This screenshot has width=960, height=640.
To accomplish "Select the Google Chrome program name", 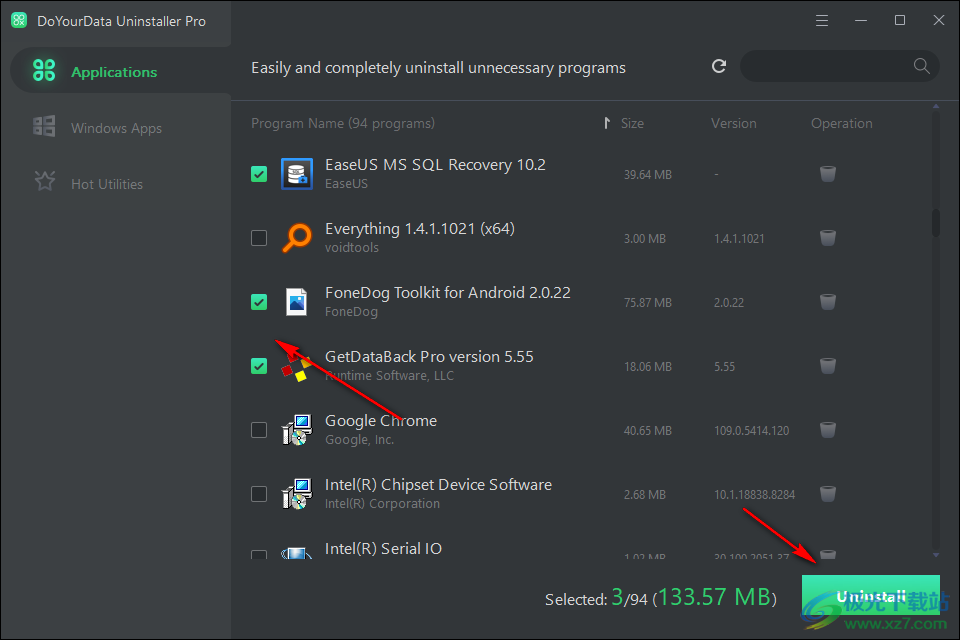I will [381, 421].
